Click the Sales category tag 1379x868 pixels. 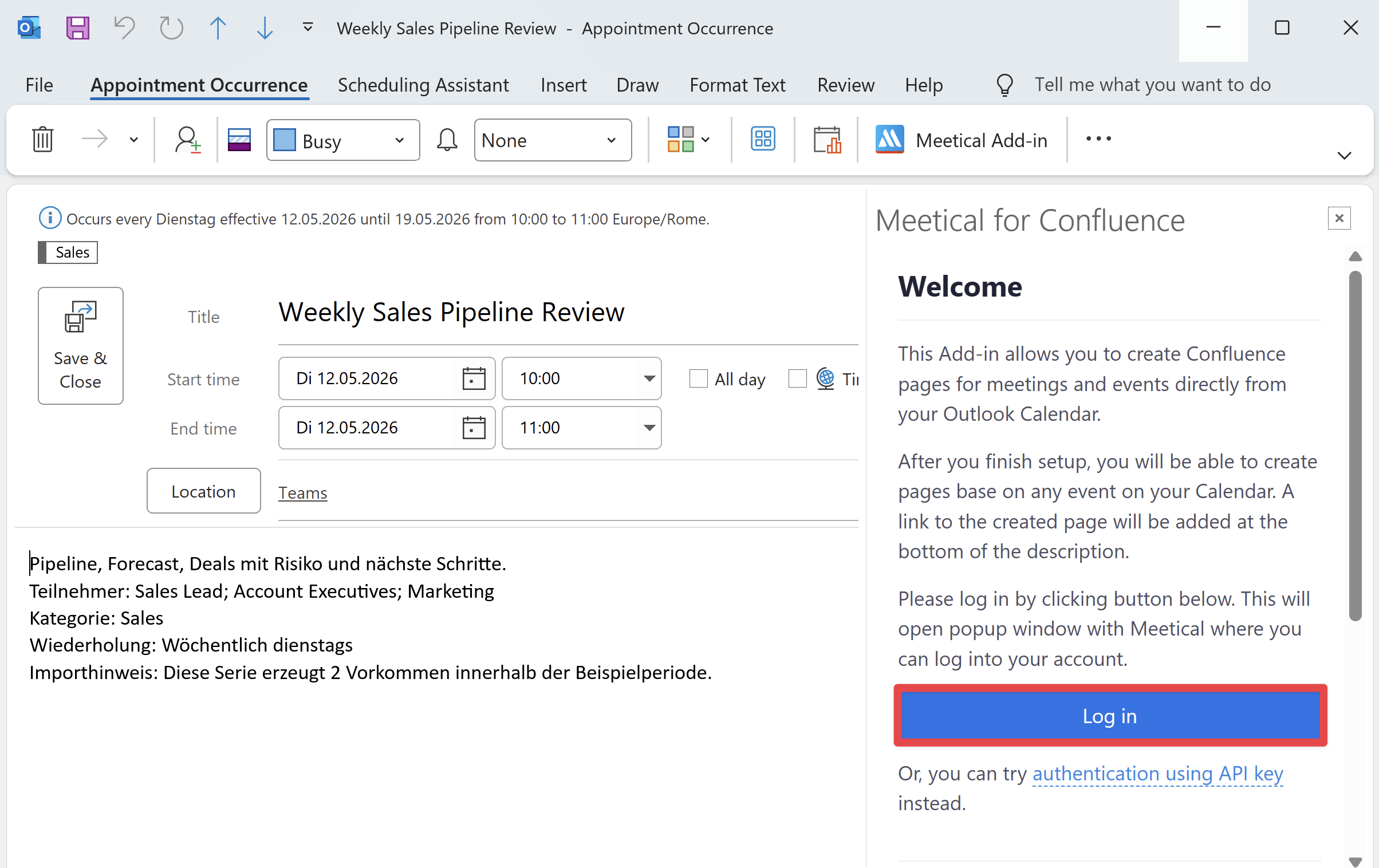tap(68, 252)
